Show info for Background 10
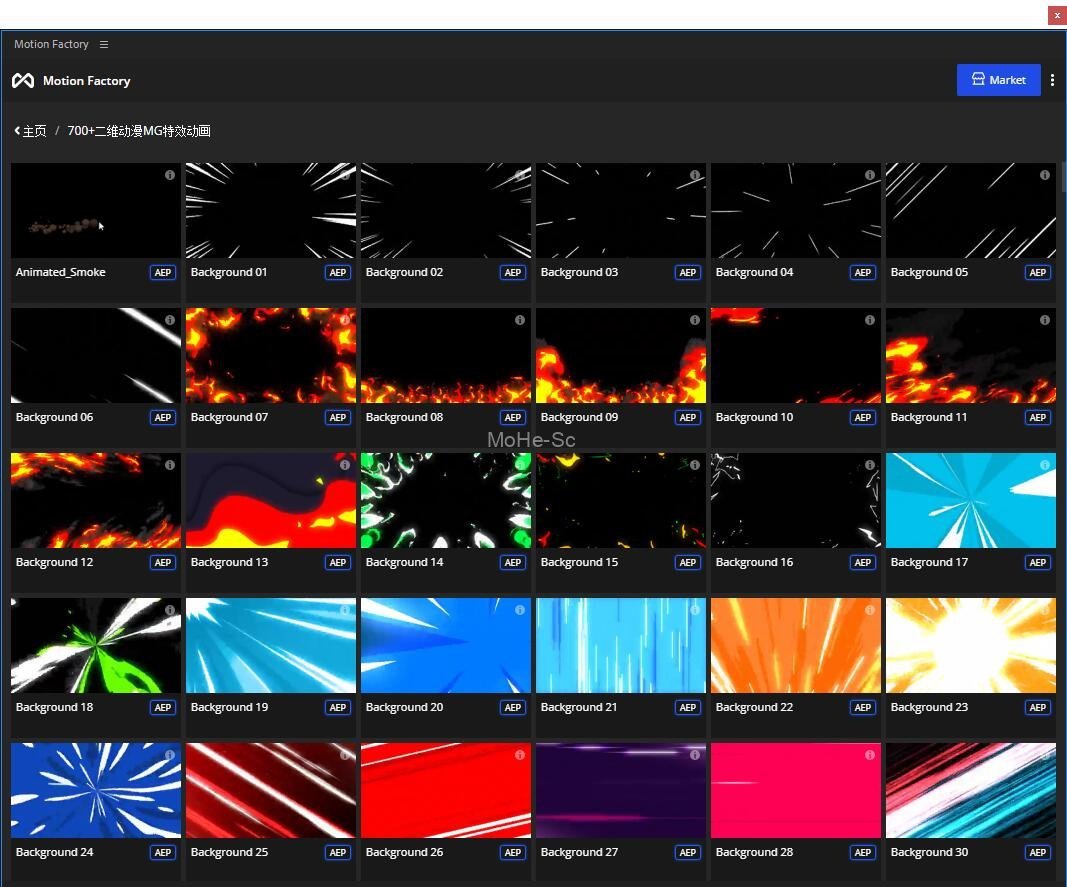Viewport: 1067px width, 887px height. coord(870,320)
